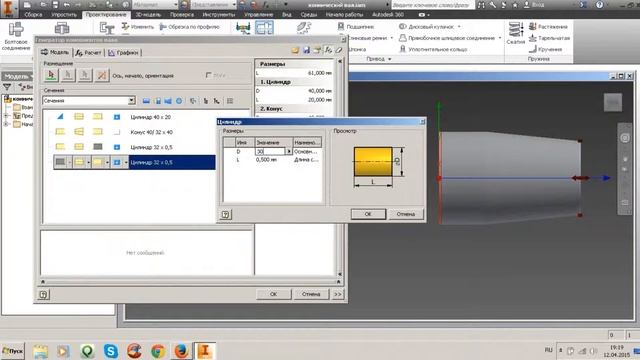Click the last placement button with crossed icon
Viewport: 640px width, 360px height.
[x=102, y=75]
